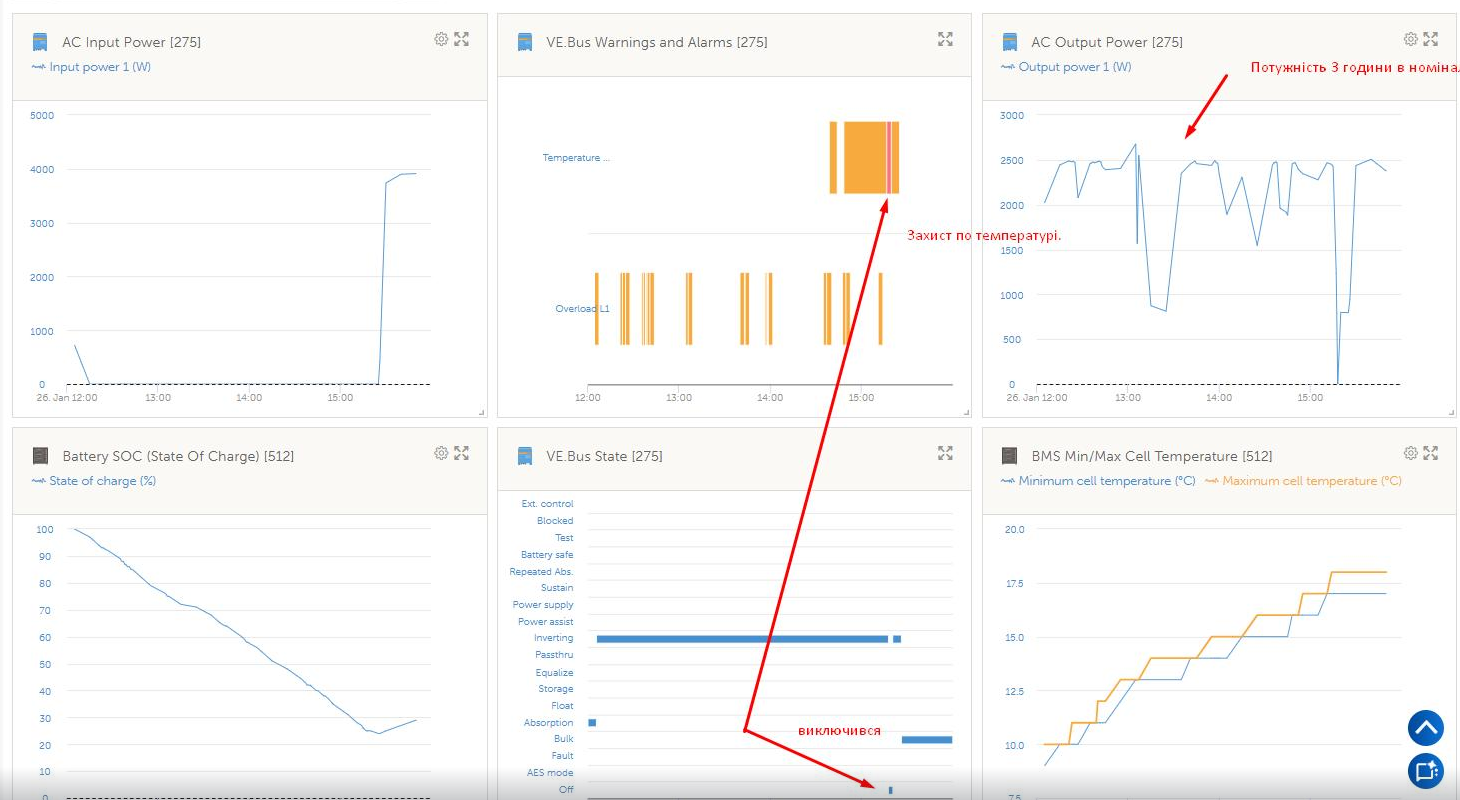The width and height of the screenshot is (1460, 800).
Task: Open settings gear of Battery SOC widget
Action: tap(441, 453)
